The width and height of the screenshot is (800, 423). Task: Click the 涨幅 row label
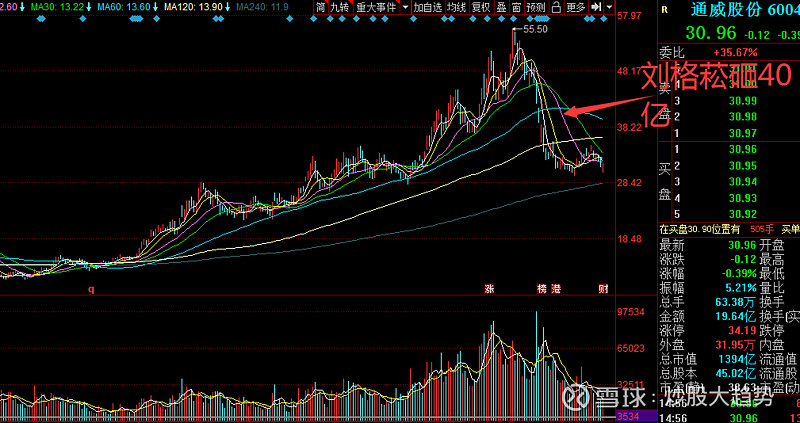click(x=672, y=273)
